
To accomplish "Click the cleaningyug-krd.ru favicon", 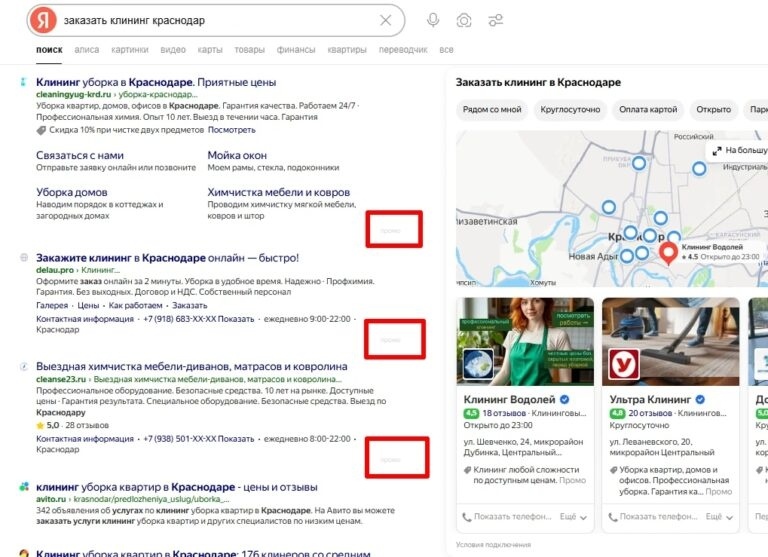I will [23, 82].
